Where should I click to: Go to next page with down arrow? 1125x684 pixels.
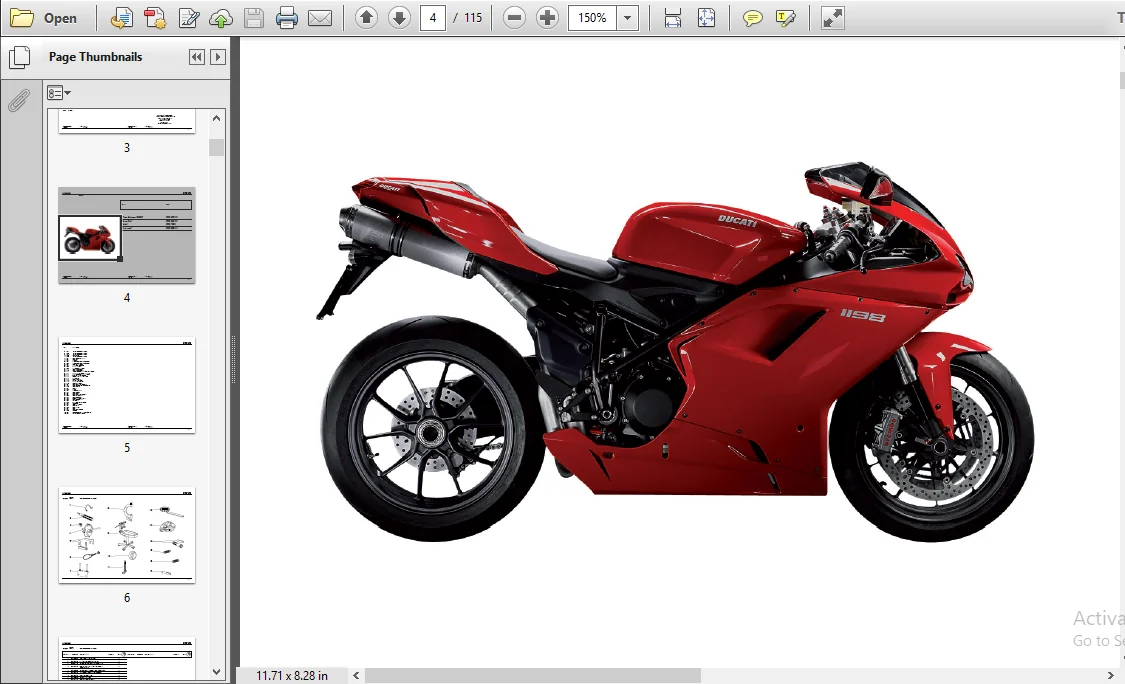pyautogui.click(x=400, y=18)
